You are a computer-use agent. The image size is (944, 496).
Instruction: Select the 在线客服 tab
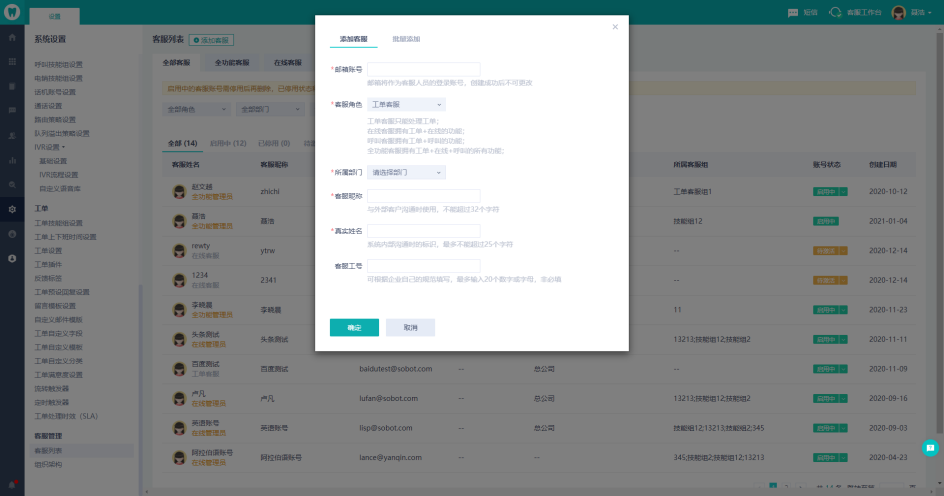coord(288,63)
